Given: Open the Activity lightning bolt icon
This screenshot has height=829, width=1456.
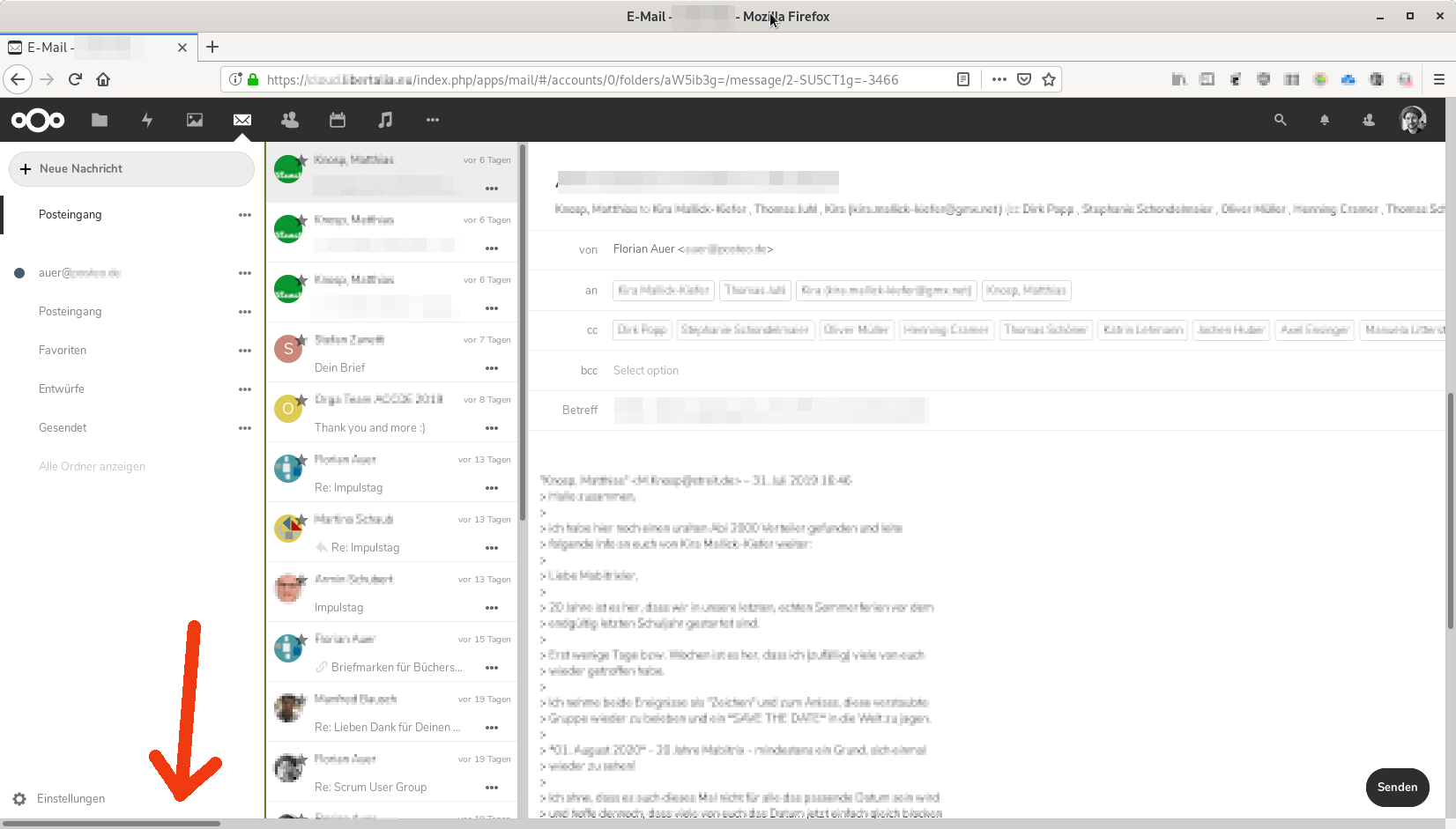Looking at the screenshot, I should pyautogui.click(x=147, y=120).
